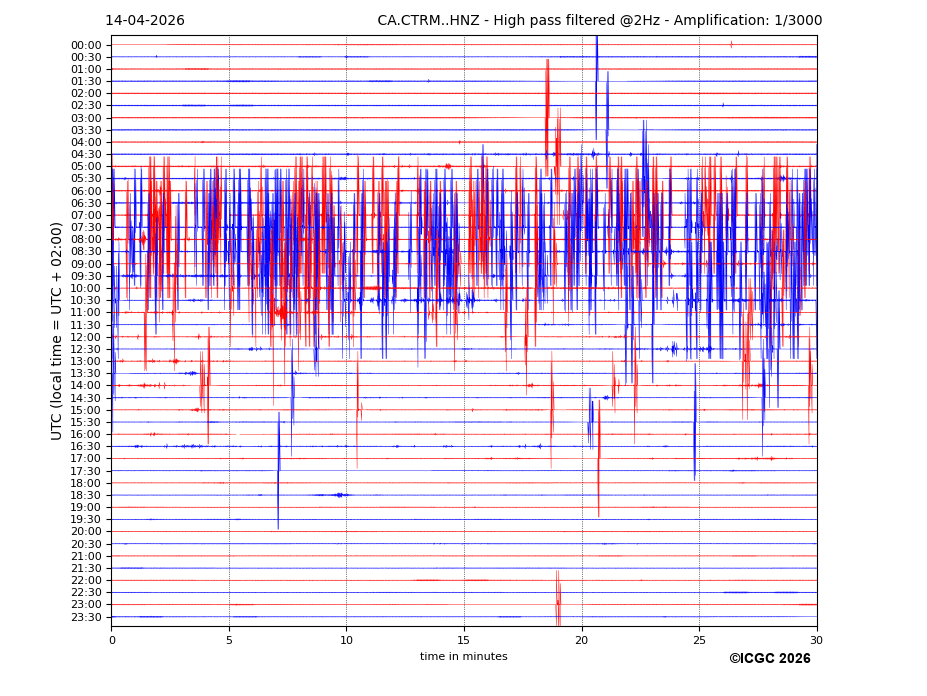Click the 0 tick label on the x-axis
Viewport: 927px width, 696px height.
pos(112,639)
